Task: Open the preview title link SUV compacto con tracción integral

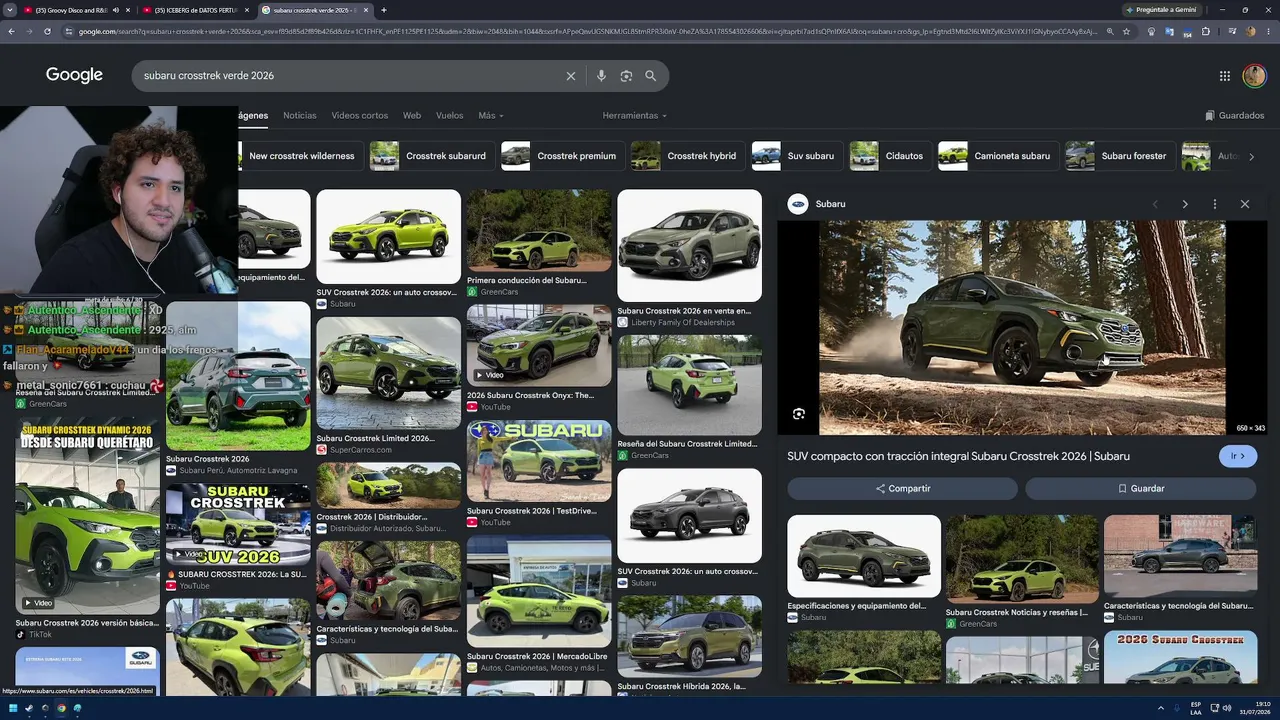Action: coord(958,456)
